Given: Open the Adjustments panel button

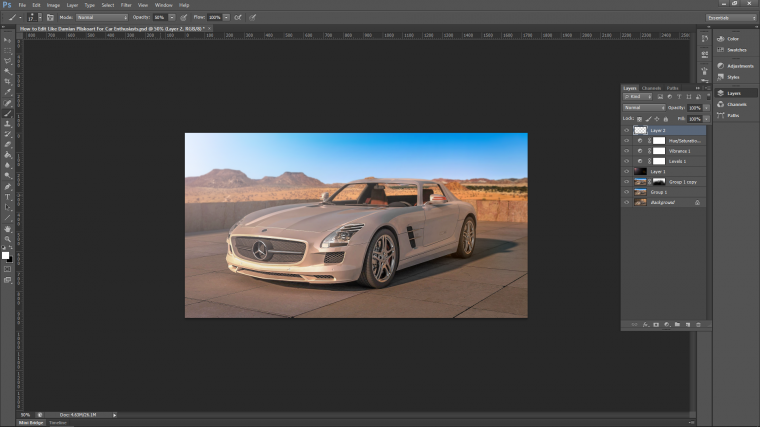Looking at the screenshot, I should (x=735, y=66).
